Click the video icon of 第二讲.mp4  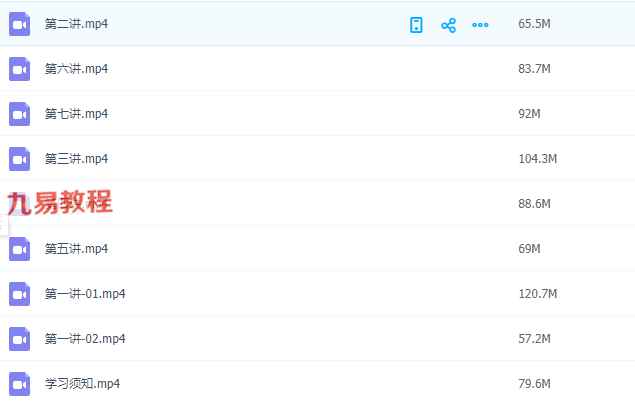coord(19,24)
